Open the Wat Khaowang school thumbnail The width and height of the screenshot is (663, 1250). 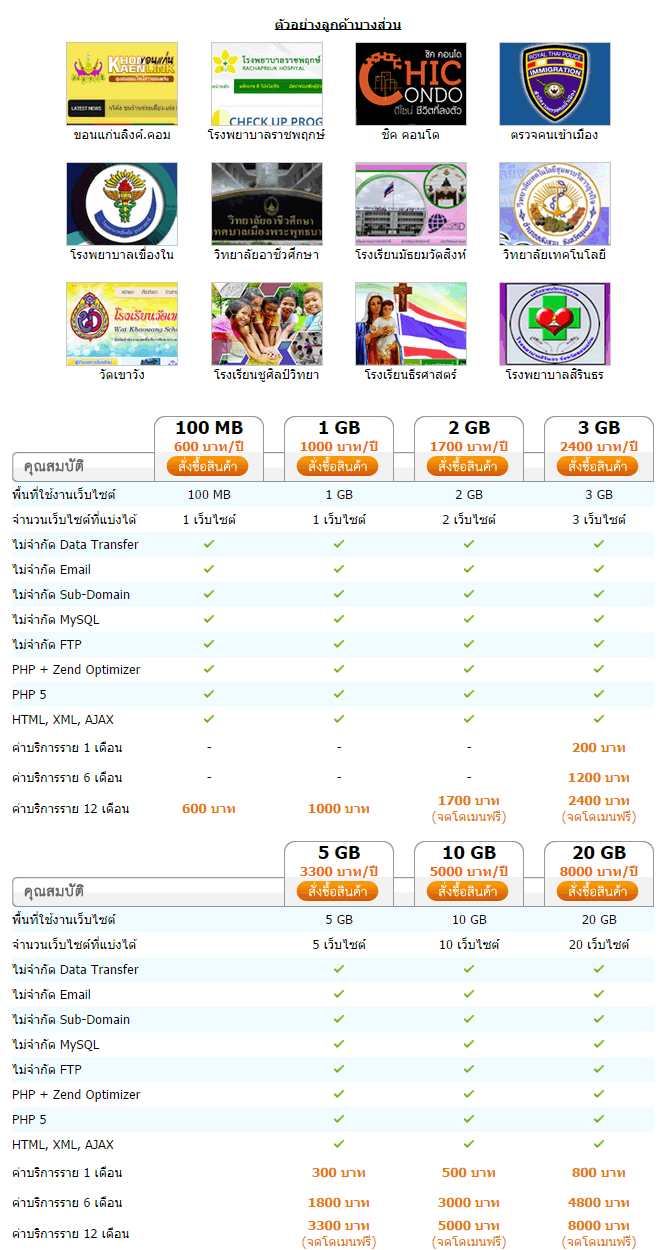(122, 324)
